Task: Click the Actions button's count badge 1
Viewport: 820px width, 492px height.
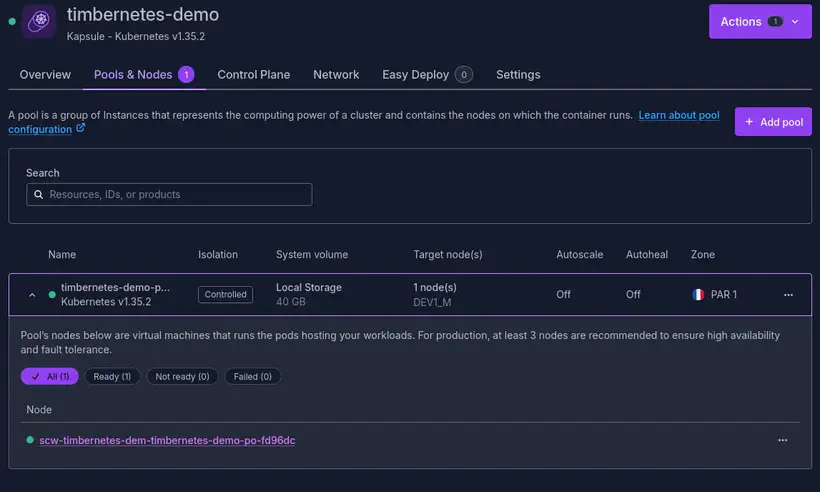Action: [775, 21]
